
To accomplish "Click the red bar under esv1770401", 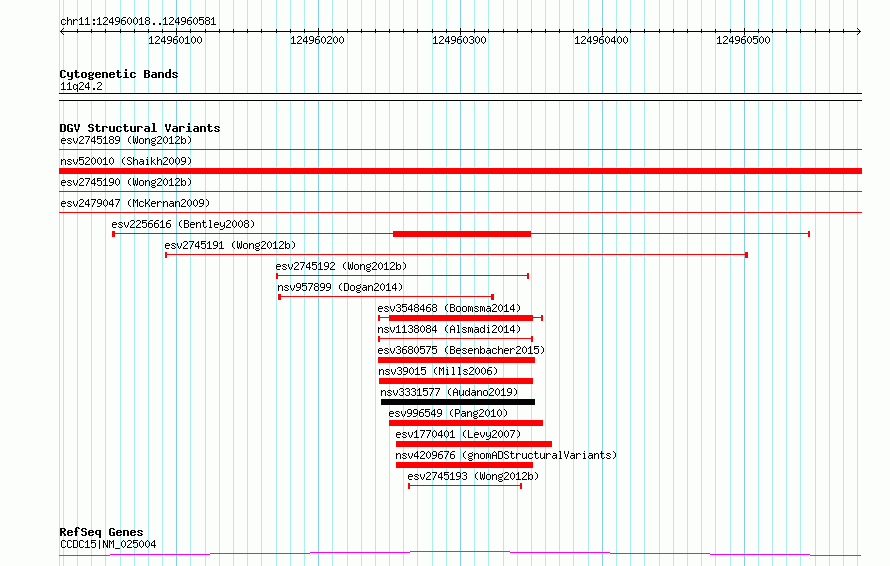I will tap(474, 444).
